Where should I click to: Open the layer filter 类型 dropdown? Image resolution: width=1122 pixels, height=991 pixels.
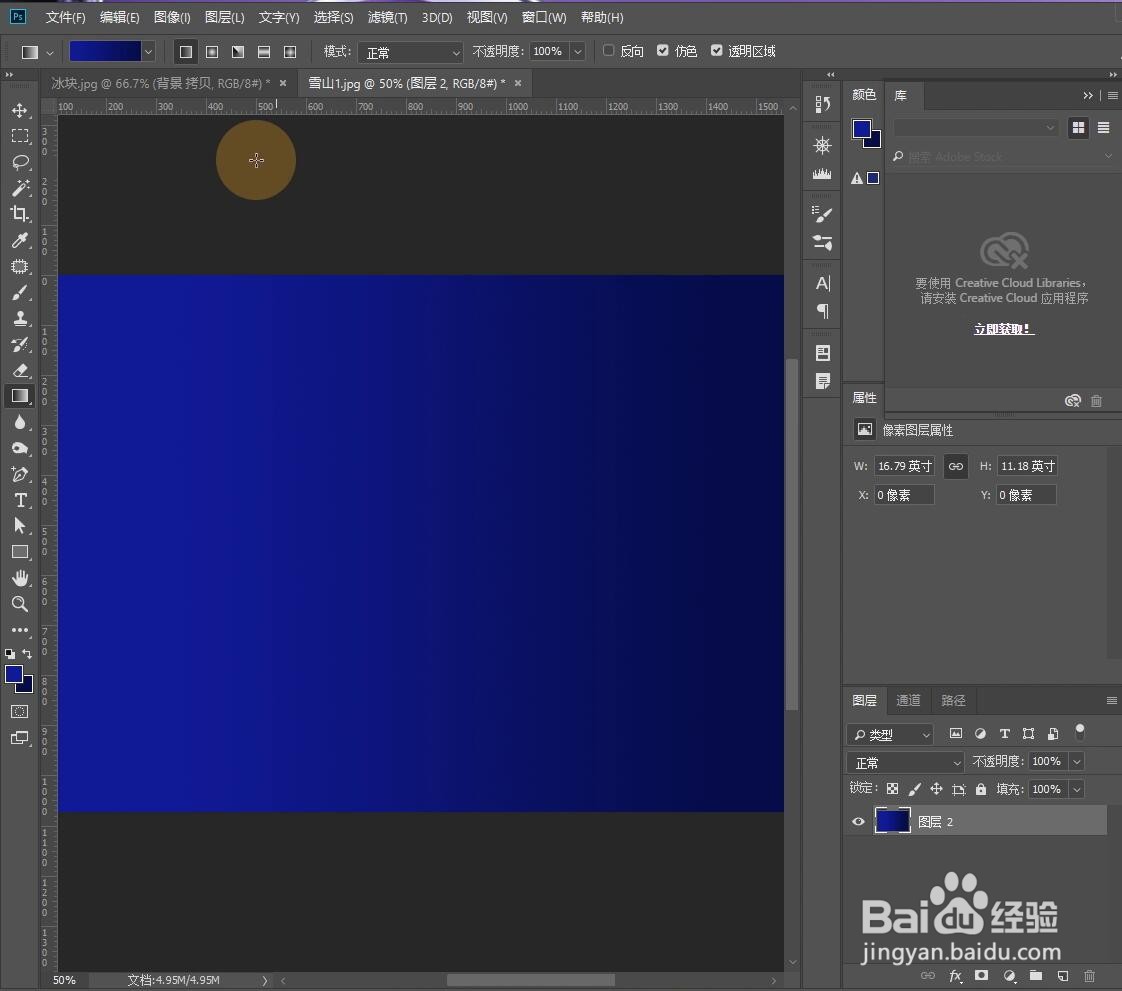pos(891,734)
